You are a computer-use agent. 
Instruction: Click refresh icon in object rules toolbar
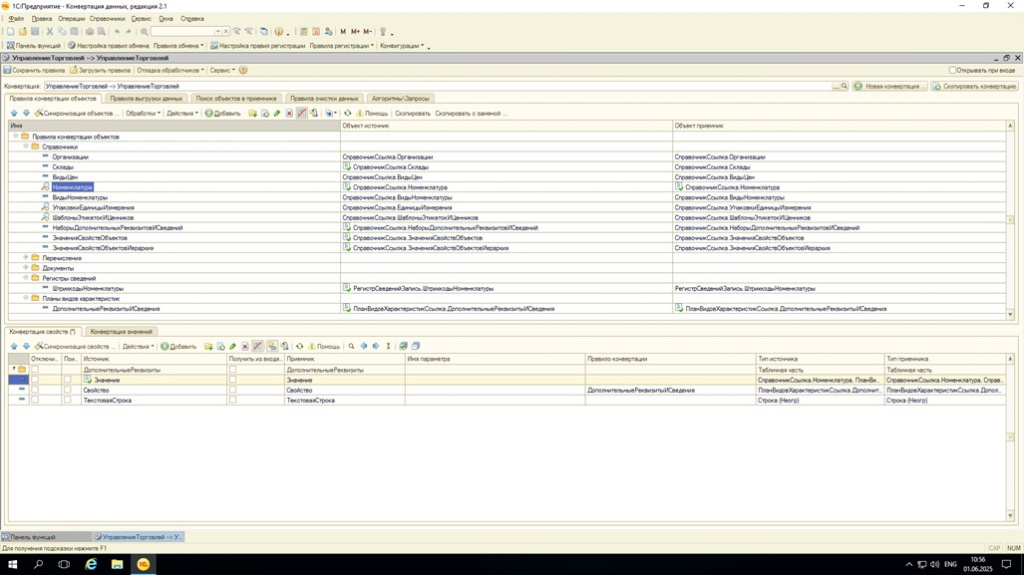click(x=347, y=113)
